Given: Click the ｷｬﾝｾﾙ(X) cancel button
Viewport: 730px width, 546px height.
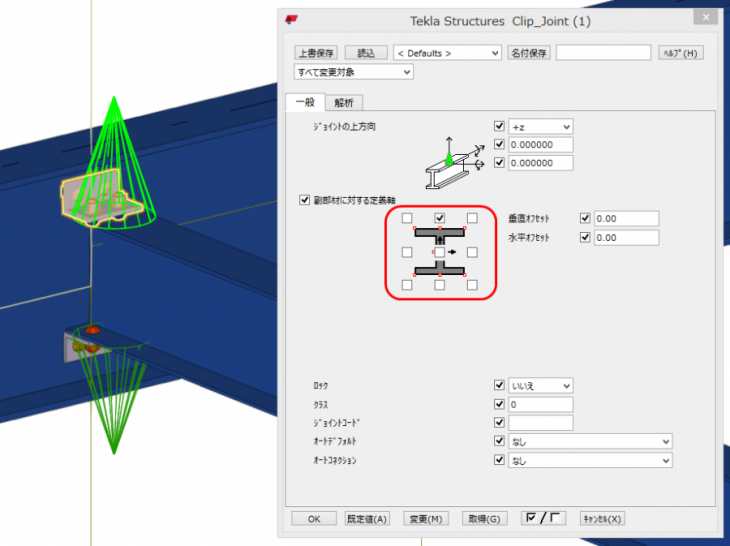Looking at the screenshot, I should (x=602, y=519).
